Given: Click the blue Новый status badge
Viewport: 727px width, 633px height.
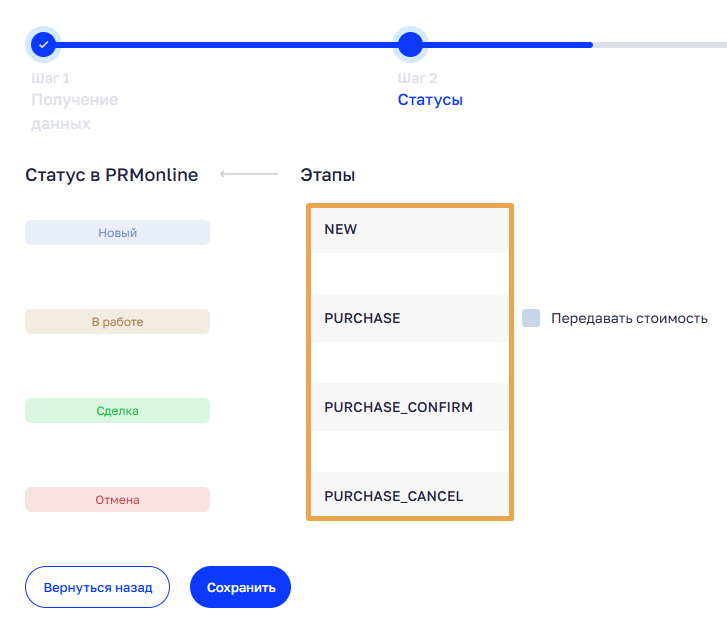Looking at the screenshot, I should 117,233.
